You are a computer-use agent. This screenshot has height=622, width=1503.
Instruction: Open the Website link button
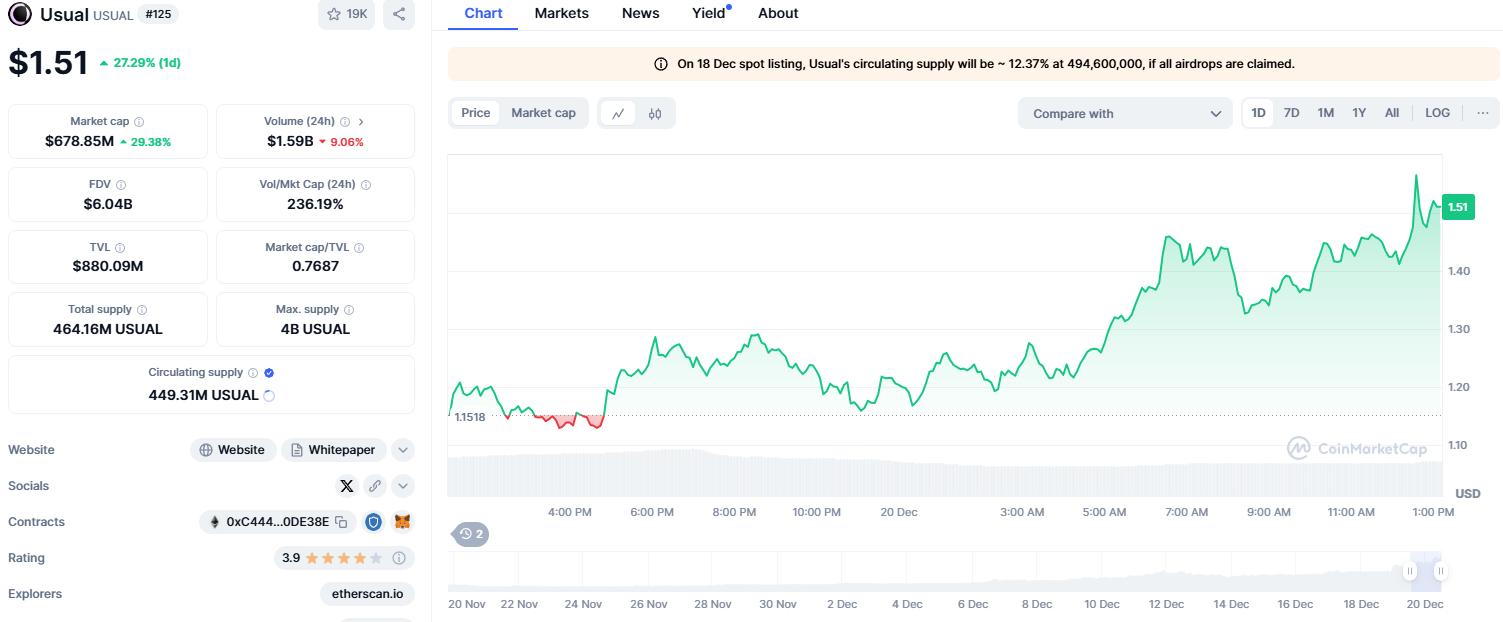(x=233, y=450)
